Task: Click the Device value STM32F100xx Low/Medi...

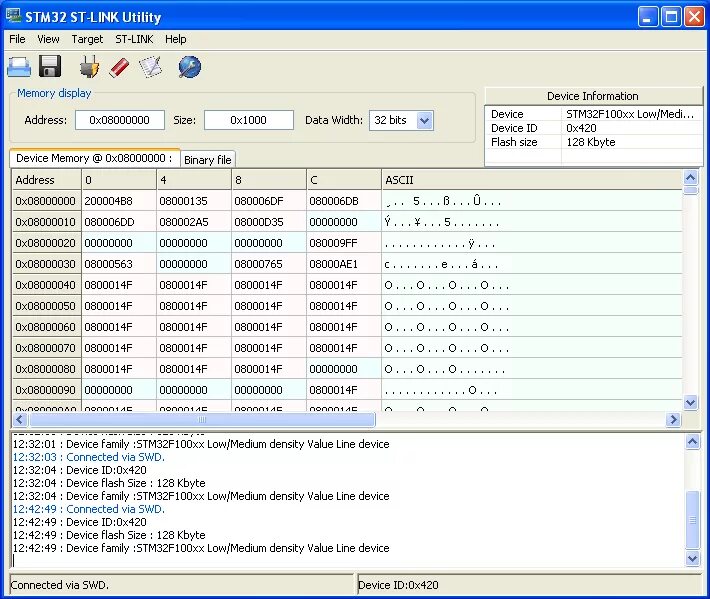Action: [x=630, y=114]
